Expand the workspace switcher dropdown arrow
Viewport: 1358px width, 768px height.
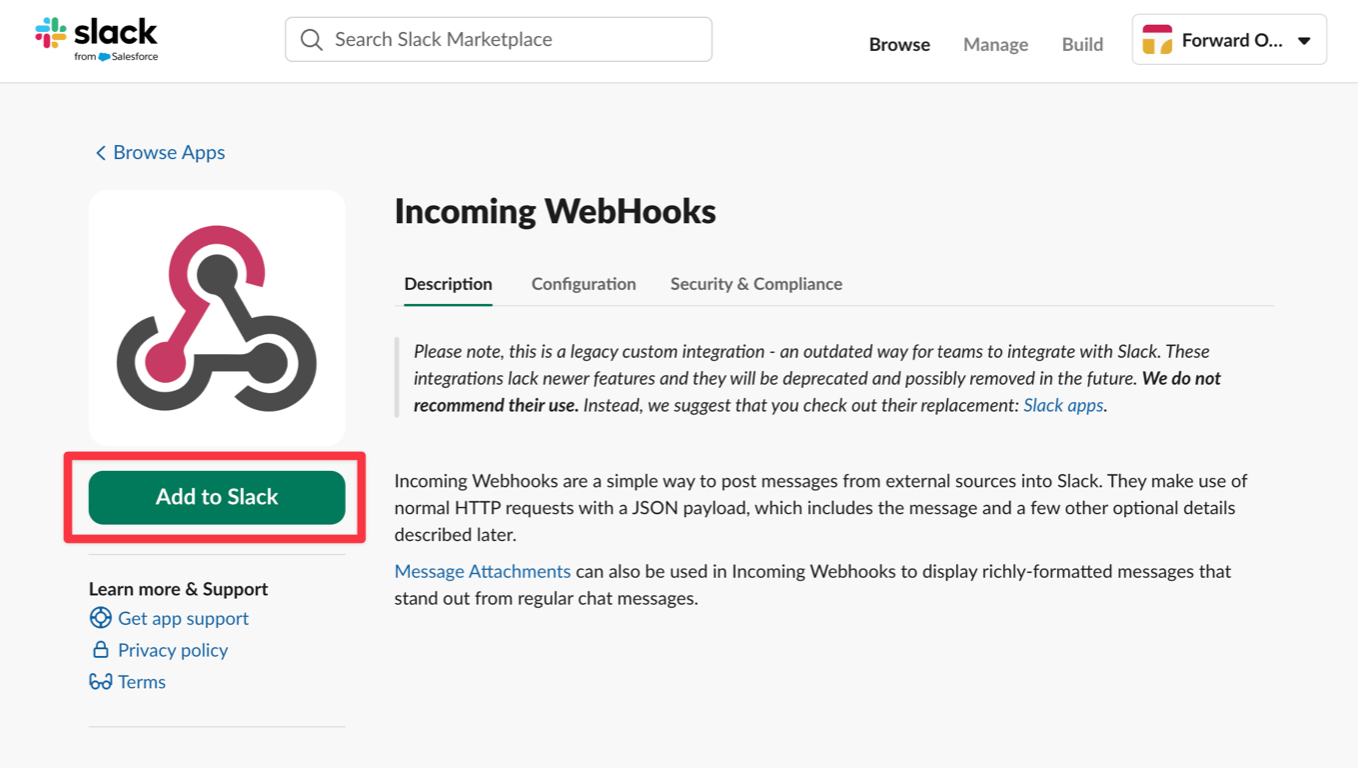click(1304, 41)
